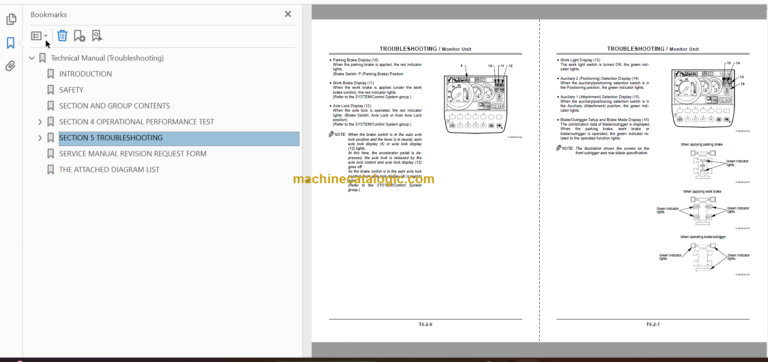Image resolution: width=768 pixels, height=362 pixels.
Task: Add a new bookmark icon
Action: tap(79, 36)
